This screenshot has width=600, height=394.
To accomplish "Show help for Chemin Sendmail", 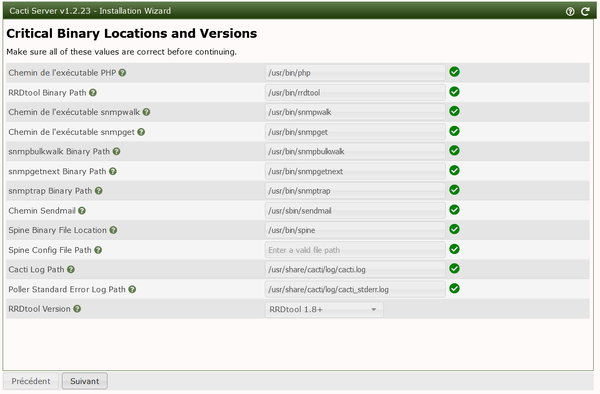I will pyautogui.click(x=82, y=210).
